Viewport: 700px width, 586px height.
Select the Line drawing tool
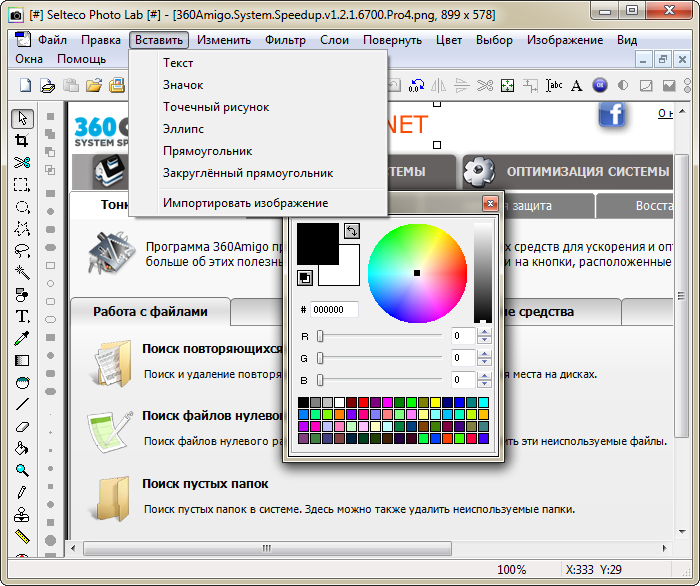[x=22, y=404]
